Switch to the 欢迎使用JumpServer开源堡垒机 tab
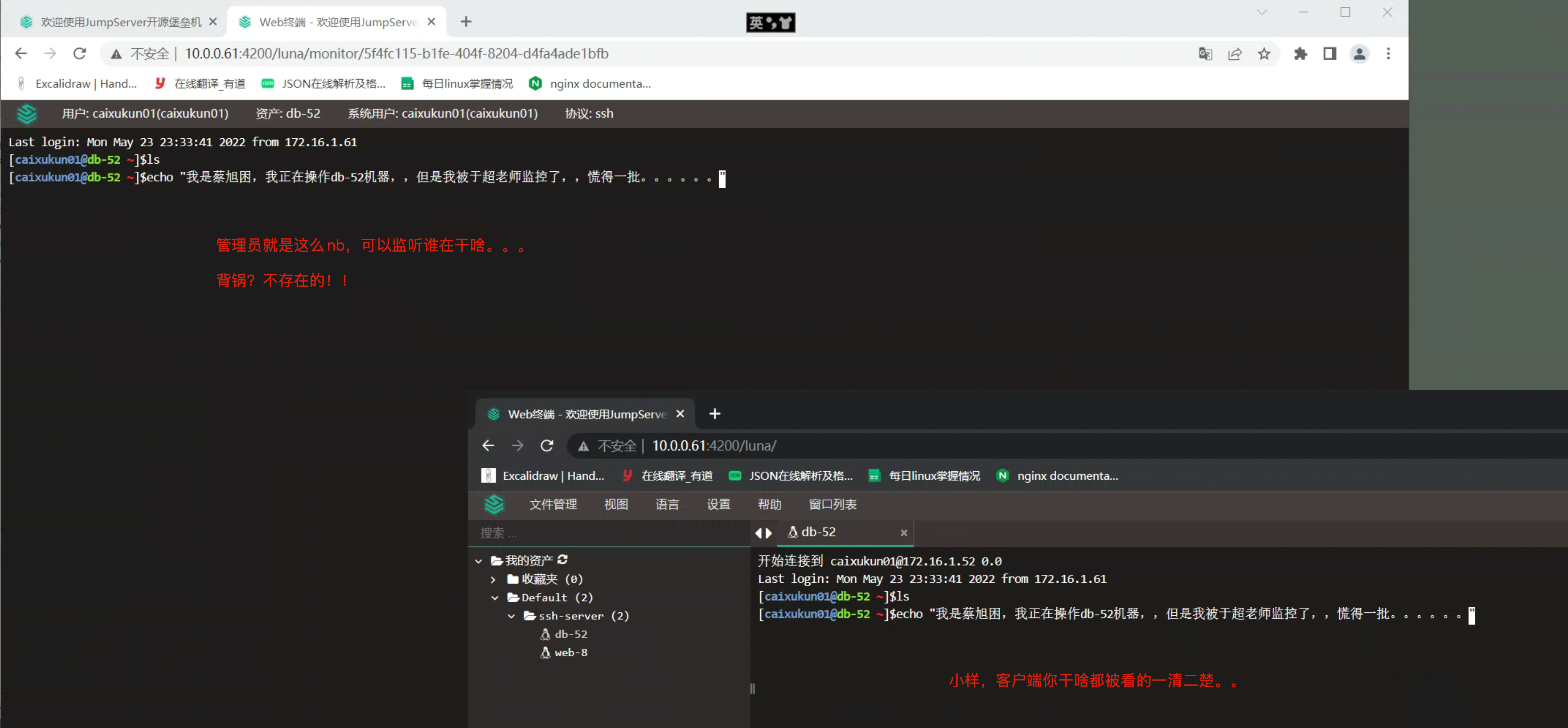The height and width of the screenshot is (728, 1568). click(113, 21)
